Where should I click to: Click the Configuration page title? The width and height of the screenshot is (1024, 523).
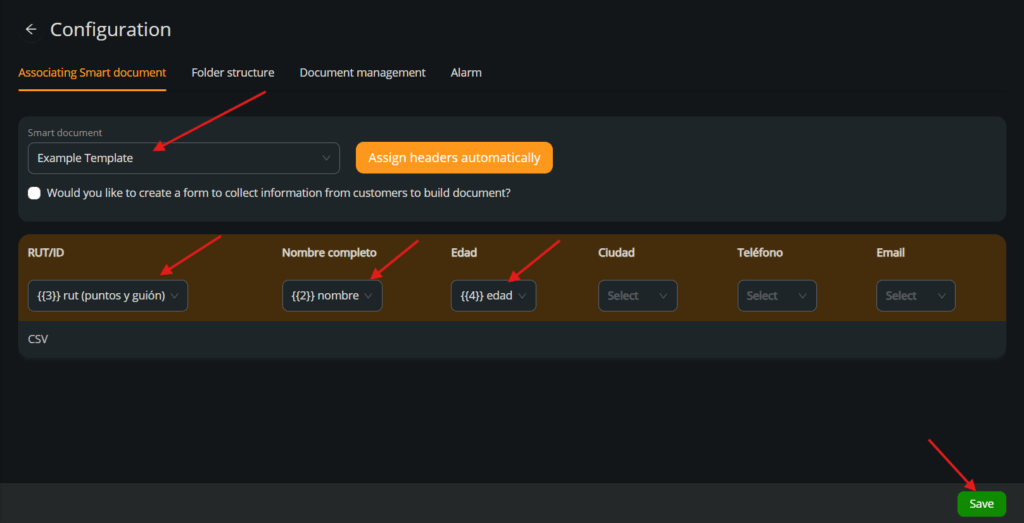(110, 29)
